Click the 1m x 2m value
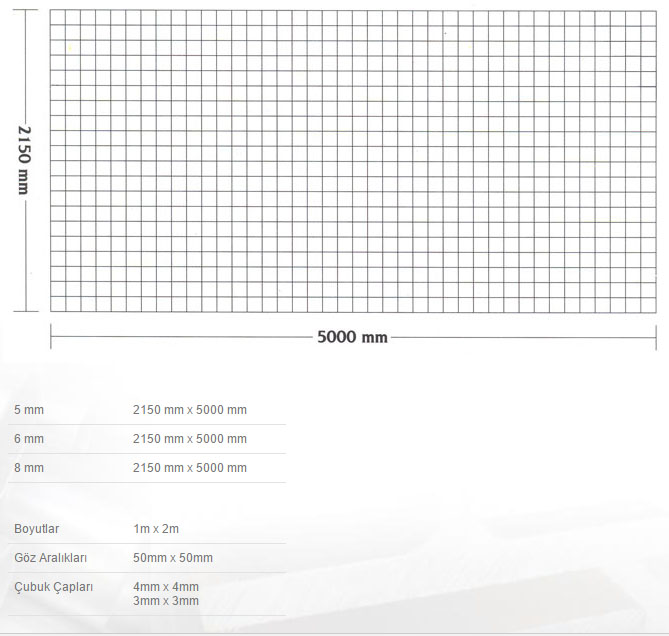 [155, 528]
